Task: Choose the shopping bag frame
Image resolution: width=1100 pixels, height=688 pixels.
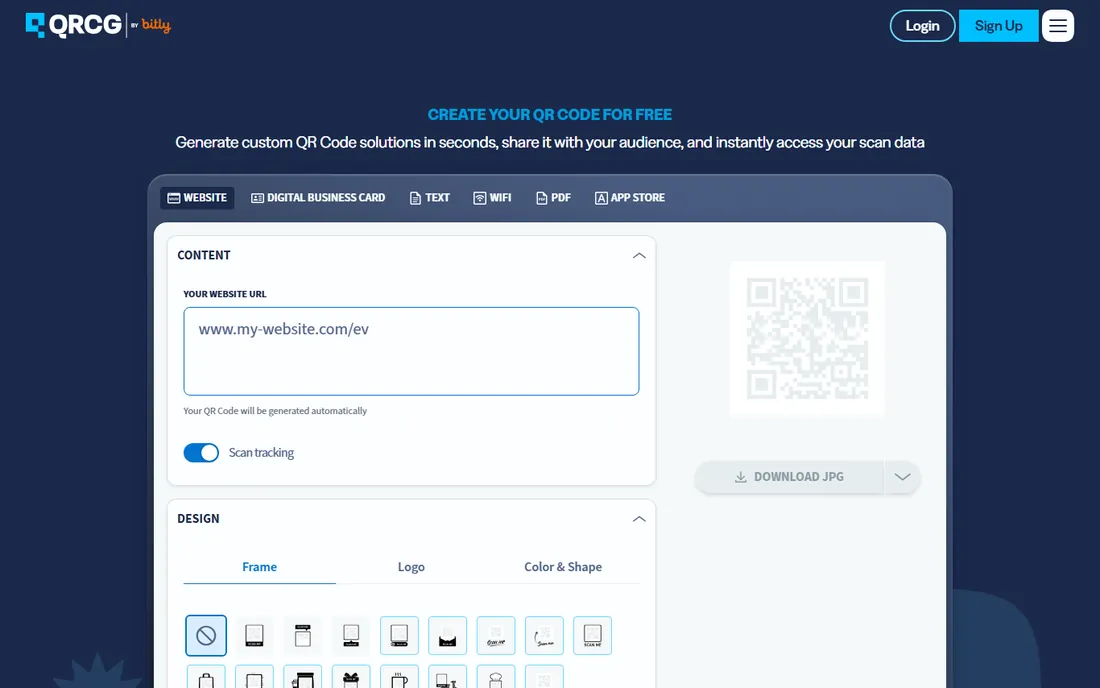Action: [206, 677]
